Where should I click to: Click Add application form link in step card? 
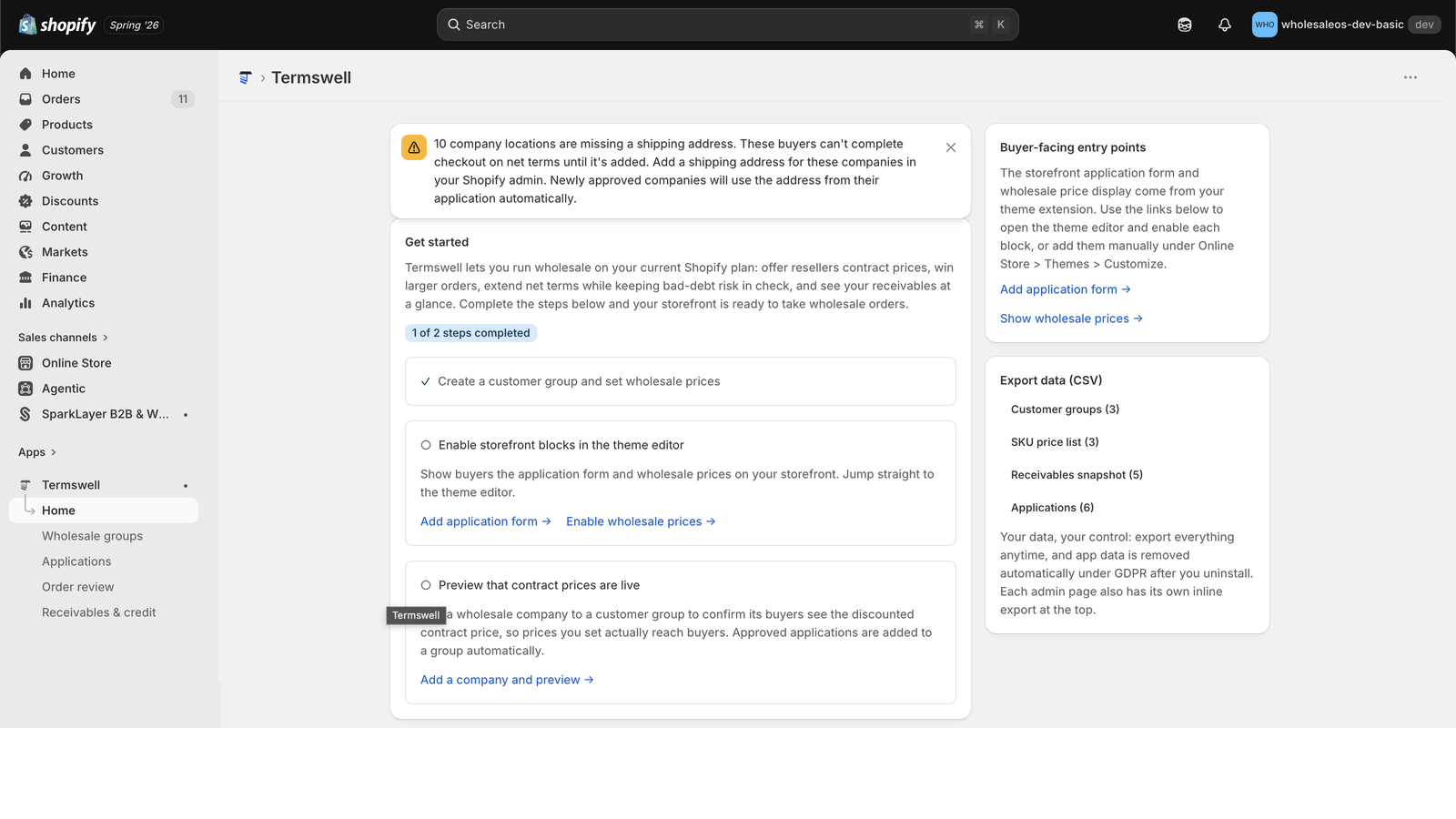pyautogui.click(x=486, y=521)
